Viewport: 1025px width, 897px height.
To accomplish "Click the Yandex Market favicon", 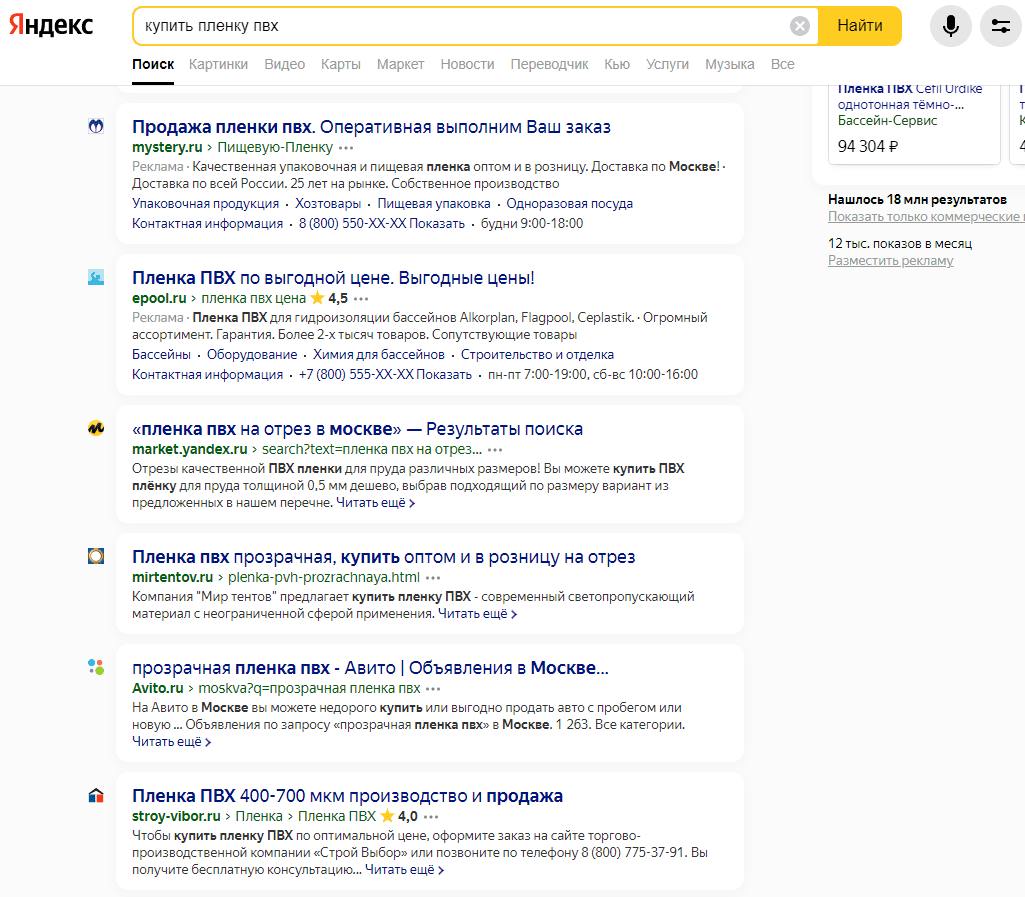I will (x=96, y=428).
